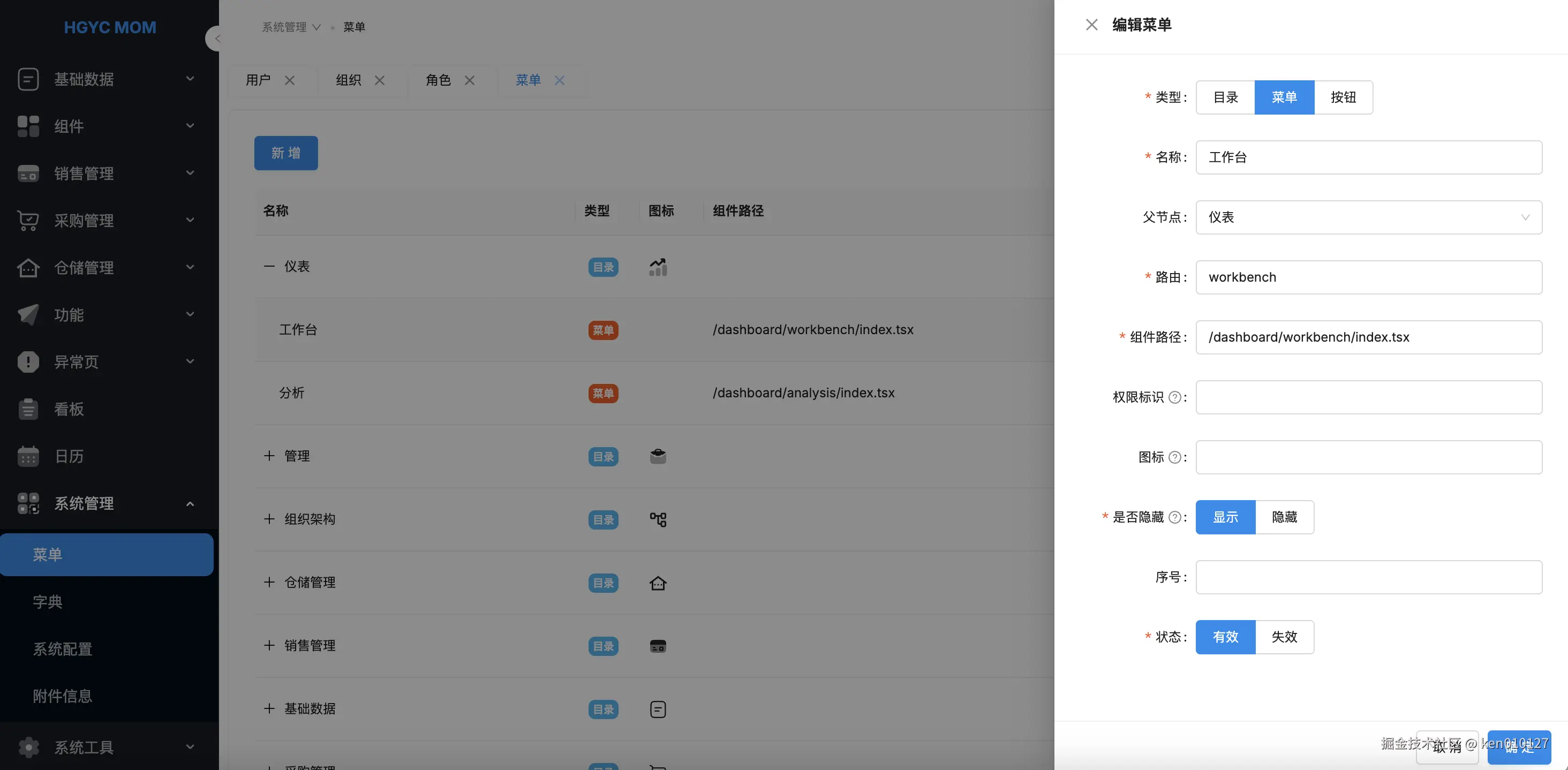
Task: Set status to 失效
Action: pyautogui.click(x=1284, y=637)
